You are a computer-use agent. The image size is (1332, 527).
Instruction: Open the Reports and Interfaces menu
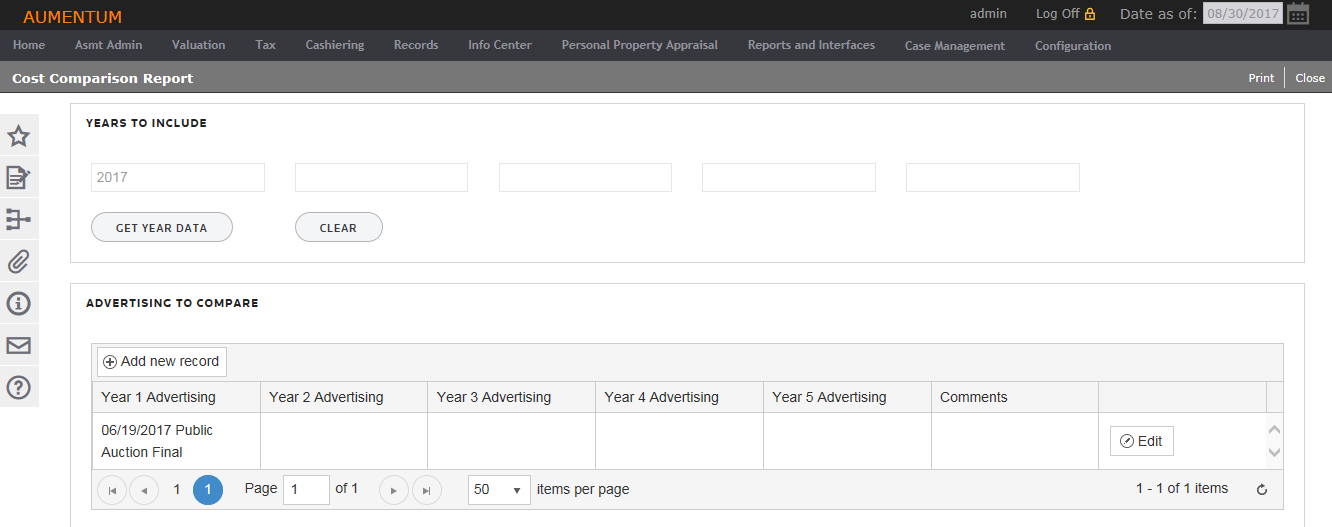click(x=811, y=45)
